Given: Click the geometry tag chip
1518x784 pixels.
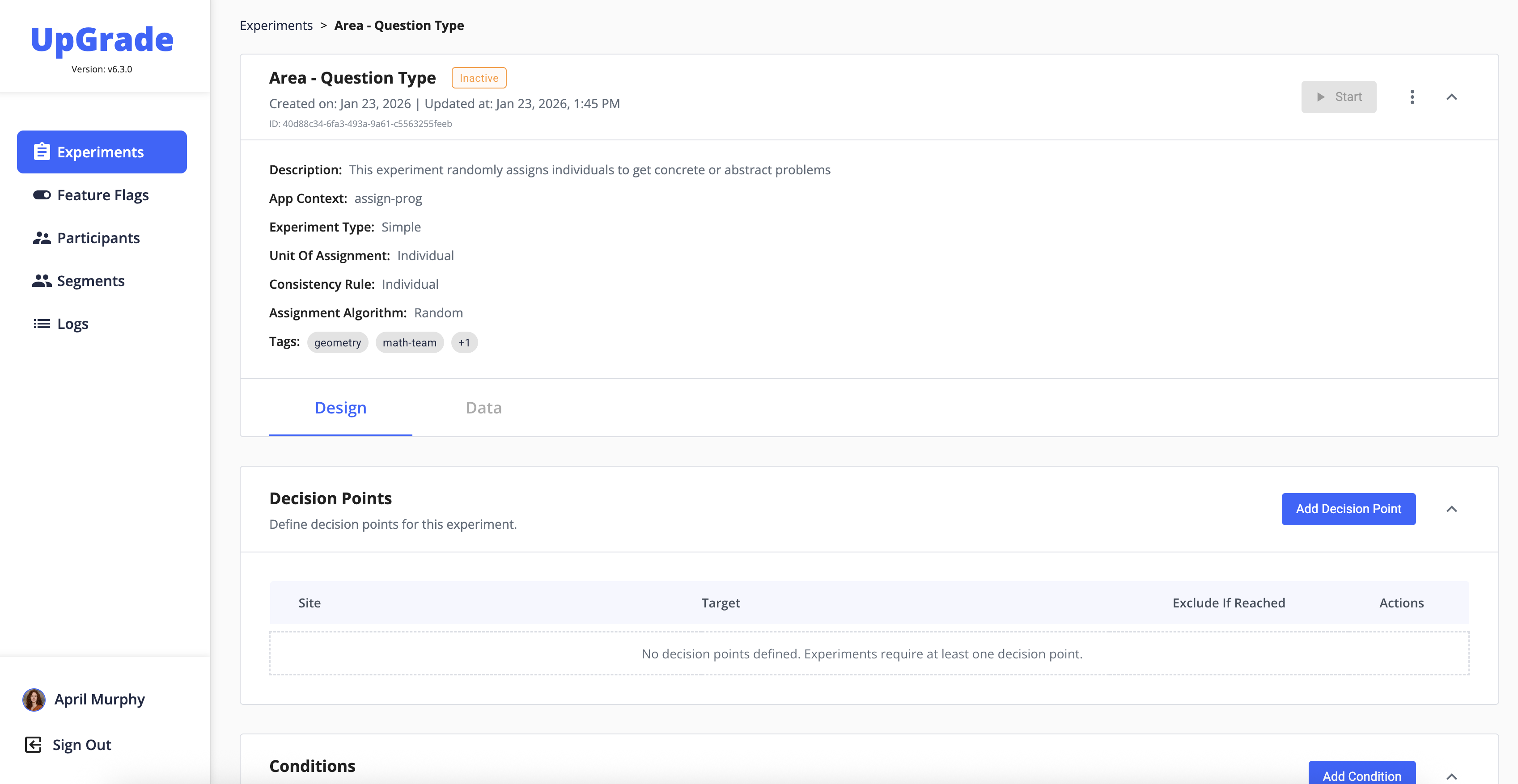Looking at the screenshot, I should [x=337, y=343].
